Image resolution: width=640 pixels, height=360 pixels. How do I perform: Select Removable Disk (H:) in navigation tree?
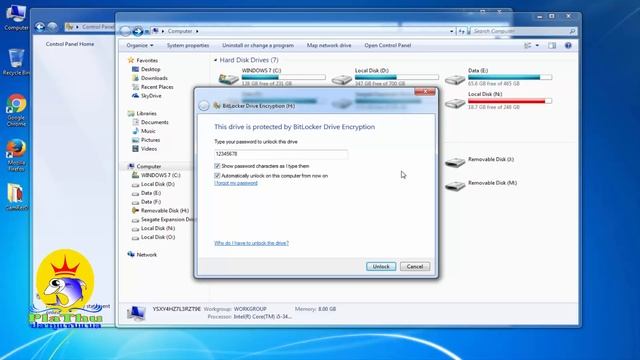point(164,211)
